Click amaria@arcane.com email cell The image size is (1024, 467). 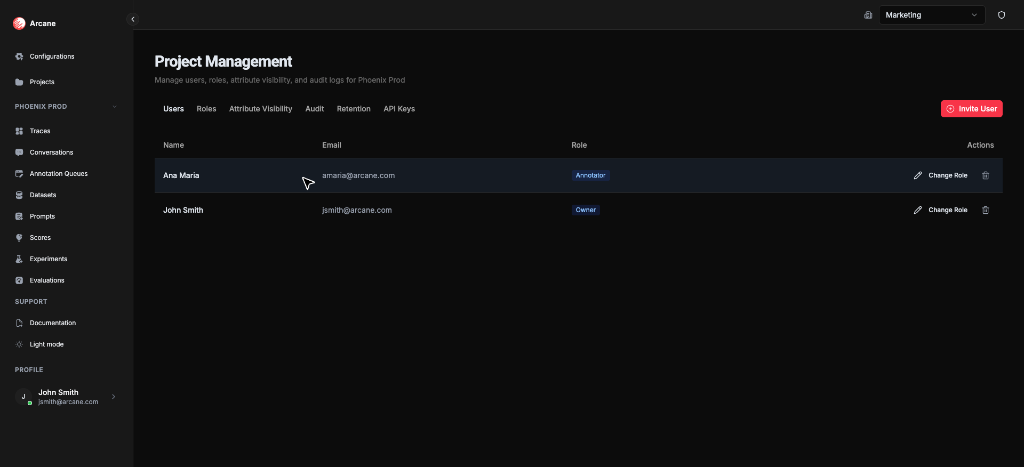point(358,176)
